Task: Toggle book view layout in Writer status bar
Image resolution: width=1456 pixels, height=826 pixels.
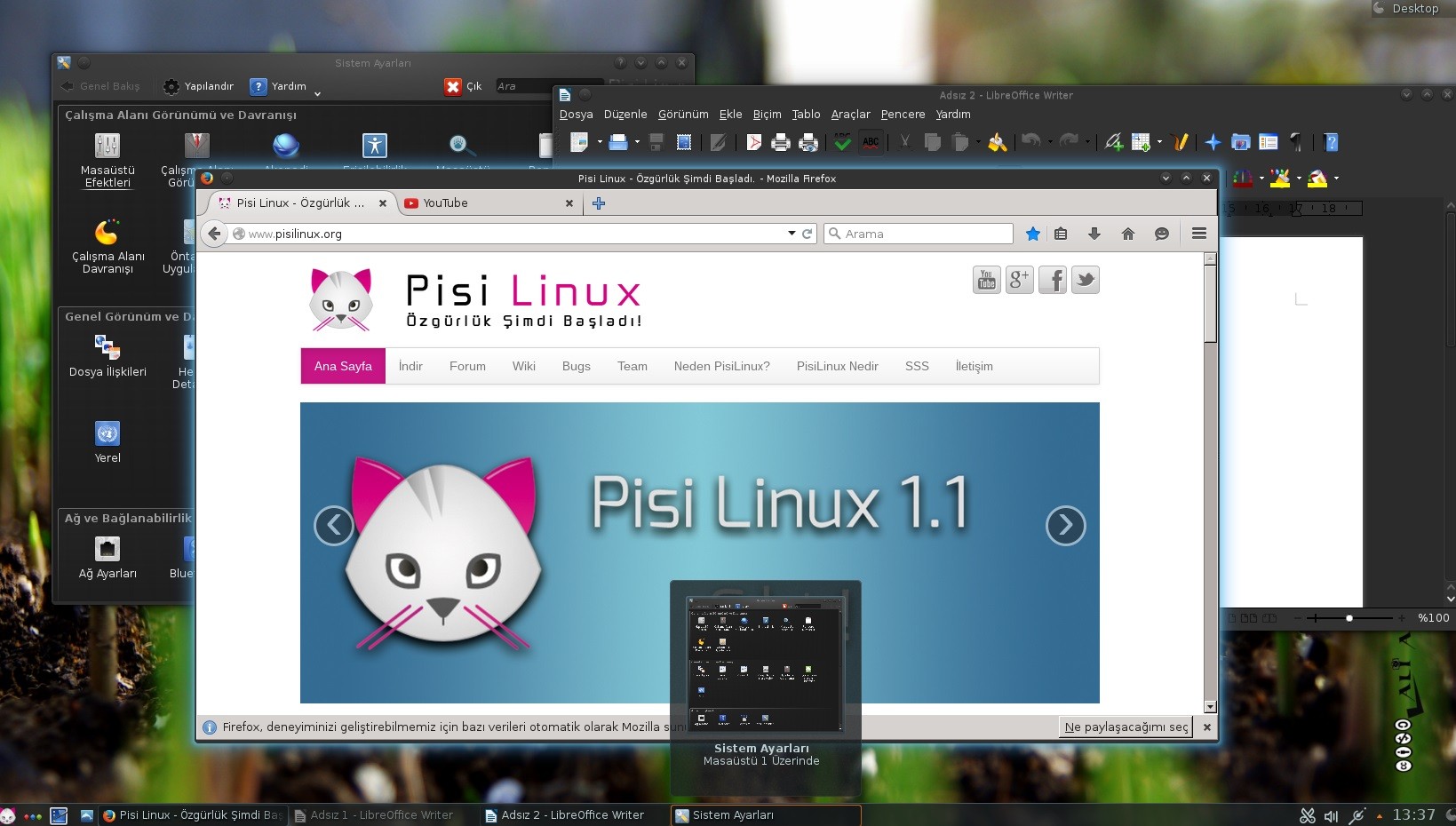Action: [x=1269, y=618]
